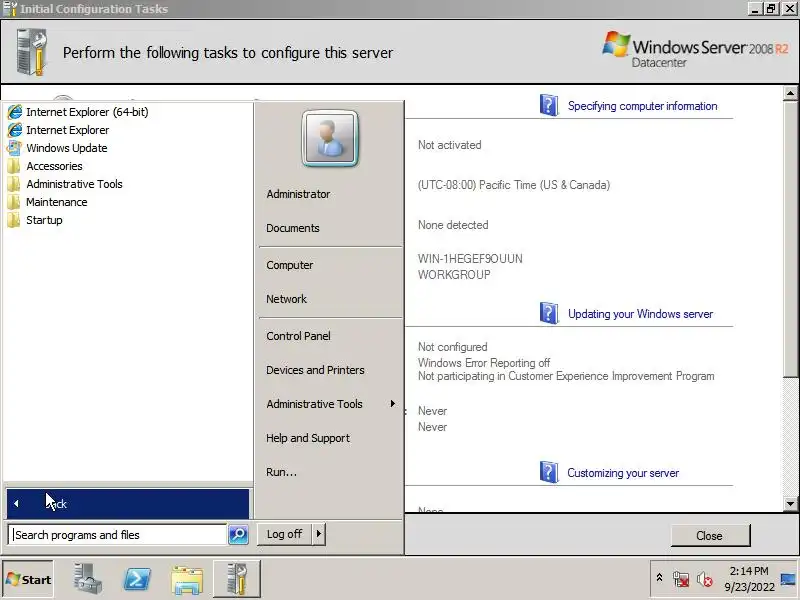Click the help icon beside Customizing your server
This screenshot has width=800, height=600.
[549, 472]
